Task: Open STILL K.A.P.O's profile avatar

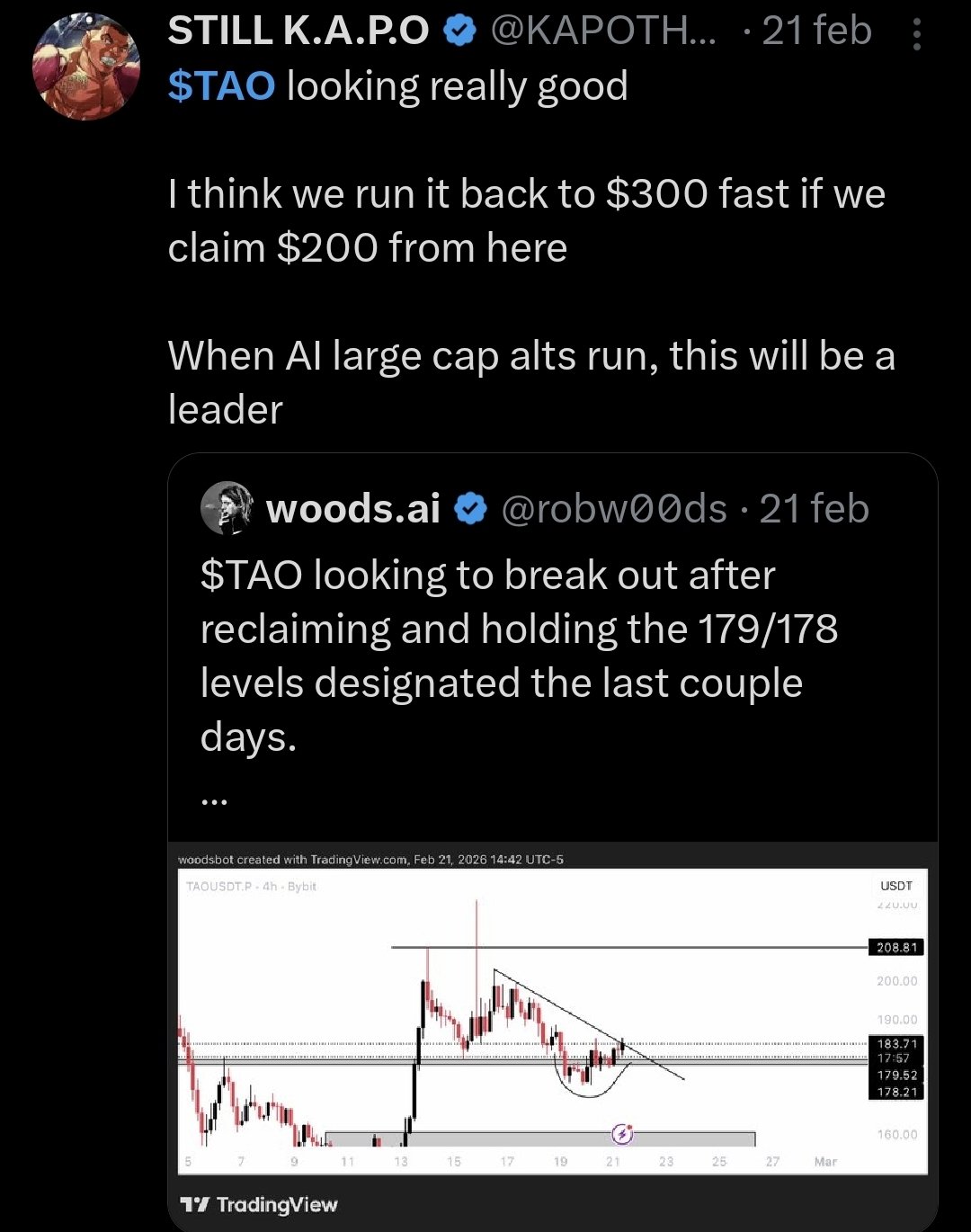Action: pyautogui.click(x=86, y=67)
